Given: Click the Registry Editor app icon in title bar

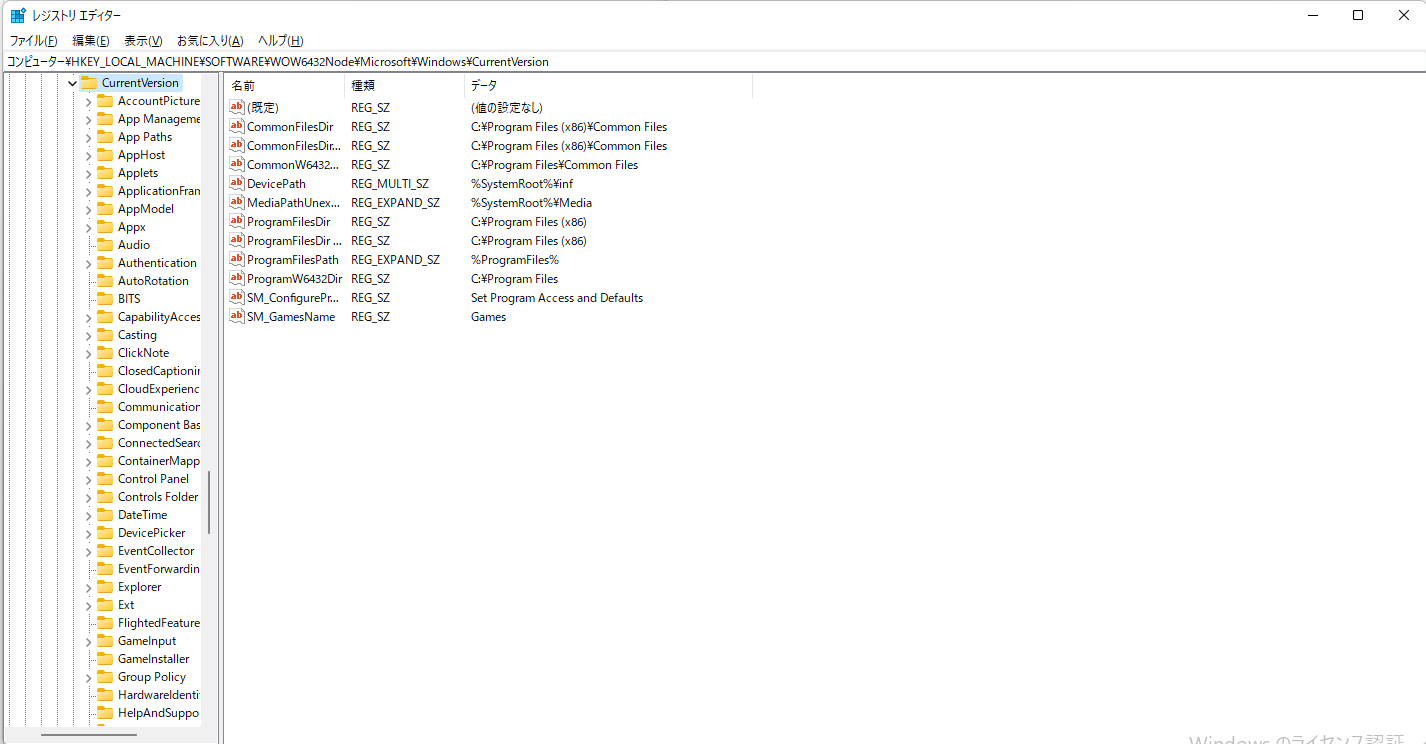Looking at the screenshot, I should click(x=18, y=15).
